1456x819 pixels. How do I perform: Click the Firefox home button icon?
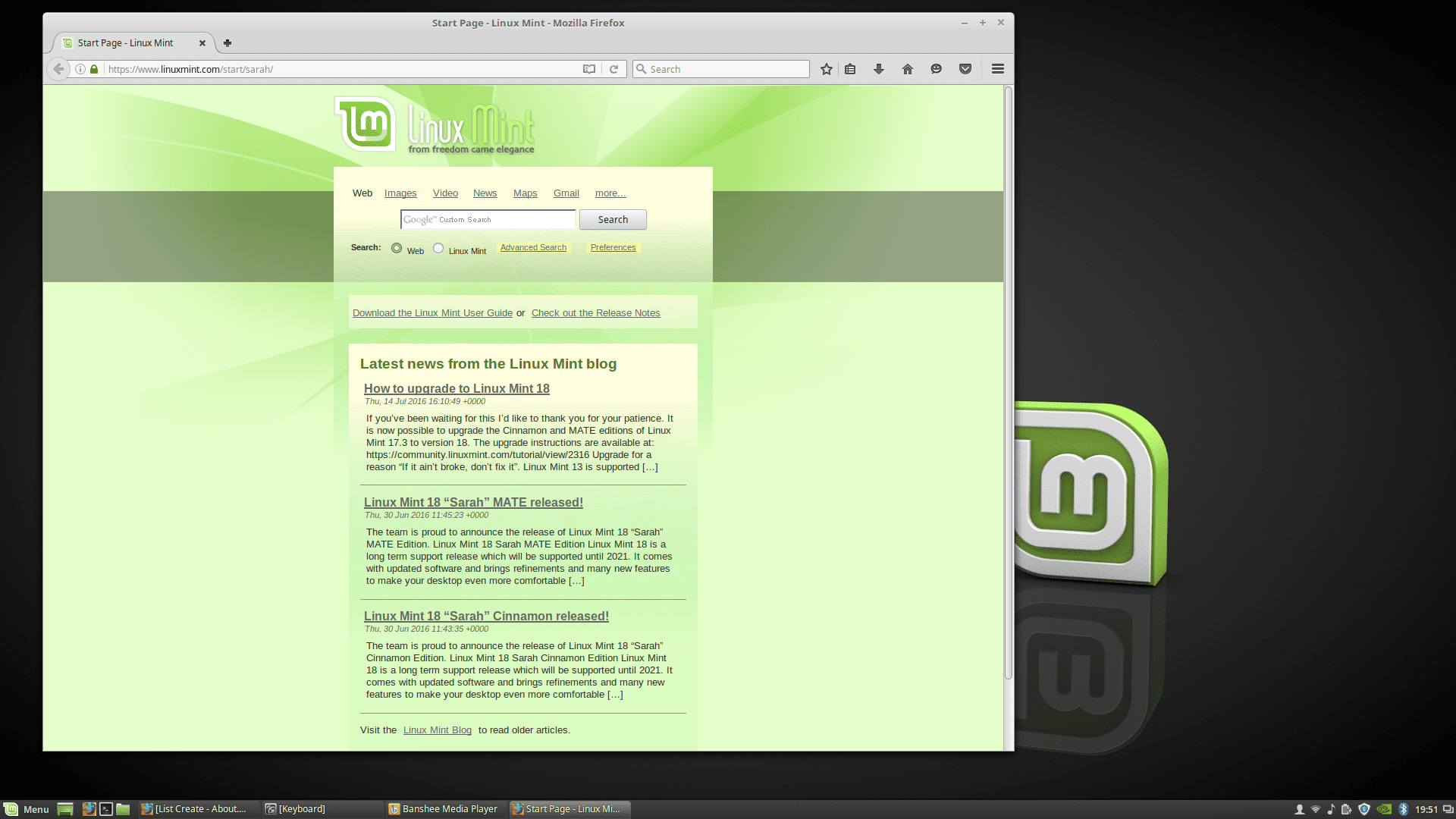(x=907, y=68)
